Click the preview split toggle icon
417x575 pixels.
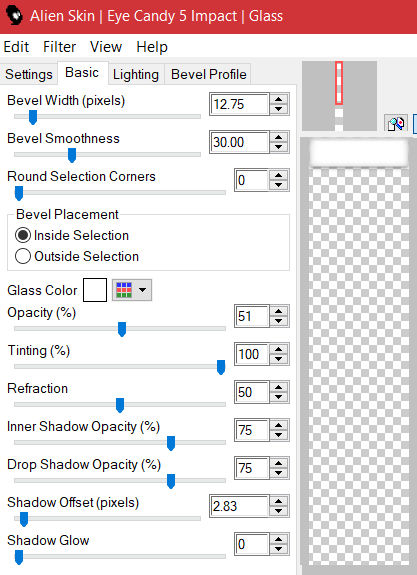click(396, 124)
